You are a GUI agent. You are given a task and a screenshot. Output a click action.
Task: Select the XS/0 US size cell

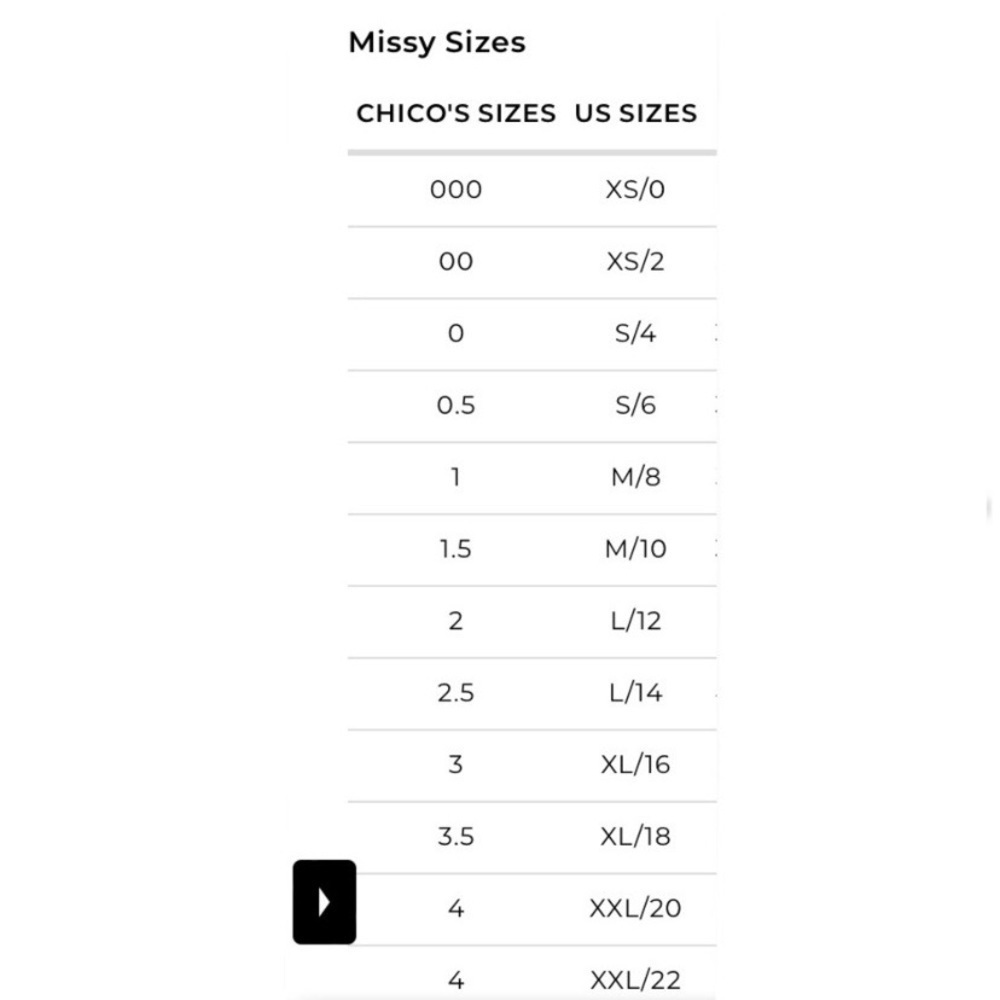635,189
